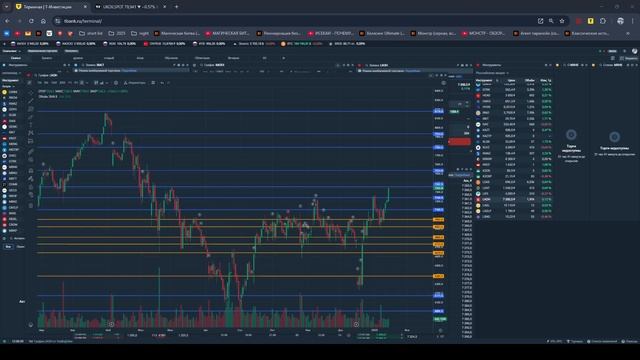Image resolution: width=640 pixels, height=360 pixels.
Task: Open the 'night' bookmarks folder
Action: [140, 33]
